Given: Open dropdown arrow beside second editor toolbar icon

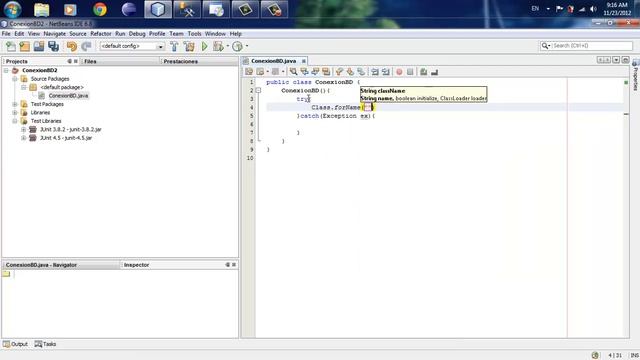Looking at the screenshot, I should pos(267,72).
